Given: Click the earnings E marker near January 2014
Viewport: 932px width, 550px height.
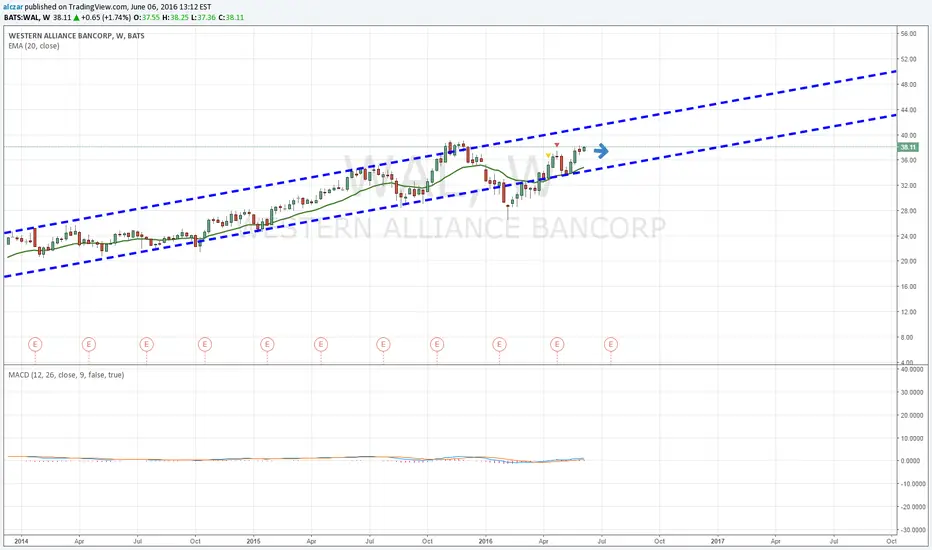Looking at the screenshot, I should (35, 344).
